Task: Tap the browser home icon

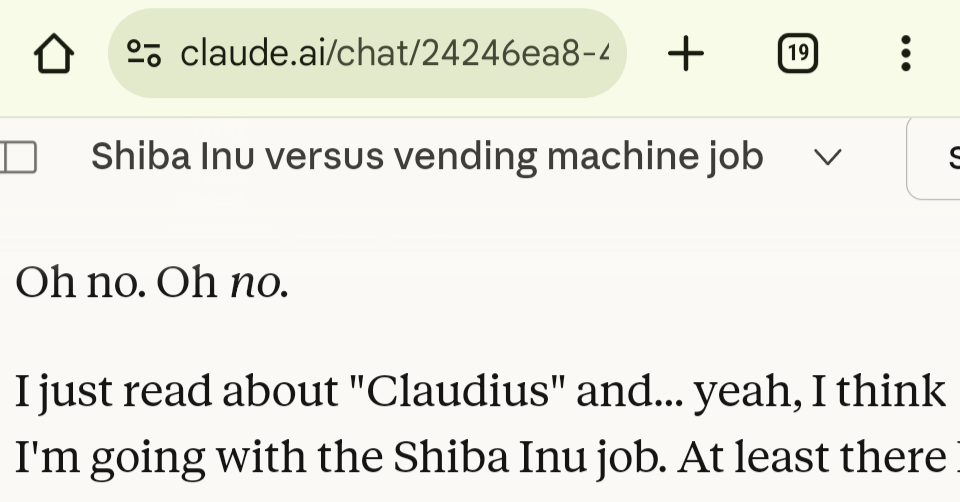Action: coord(54,54)
